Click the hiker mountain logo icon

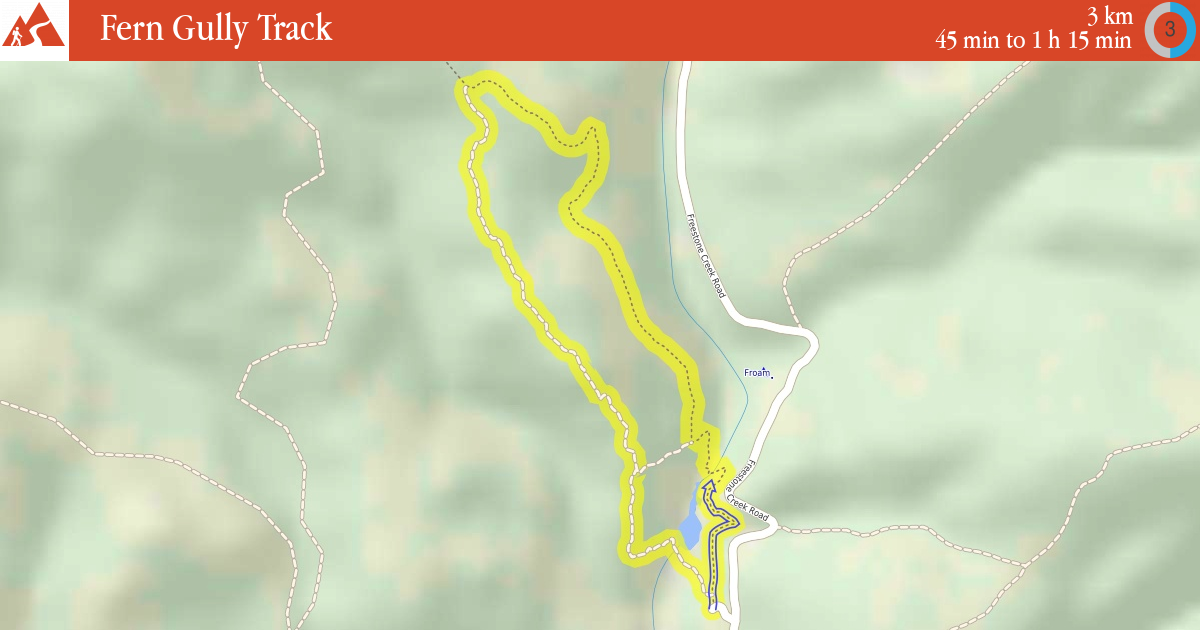click(33, 28)
